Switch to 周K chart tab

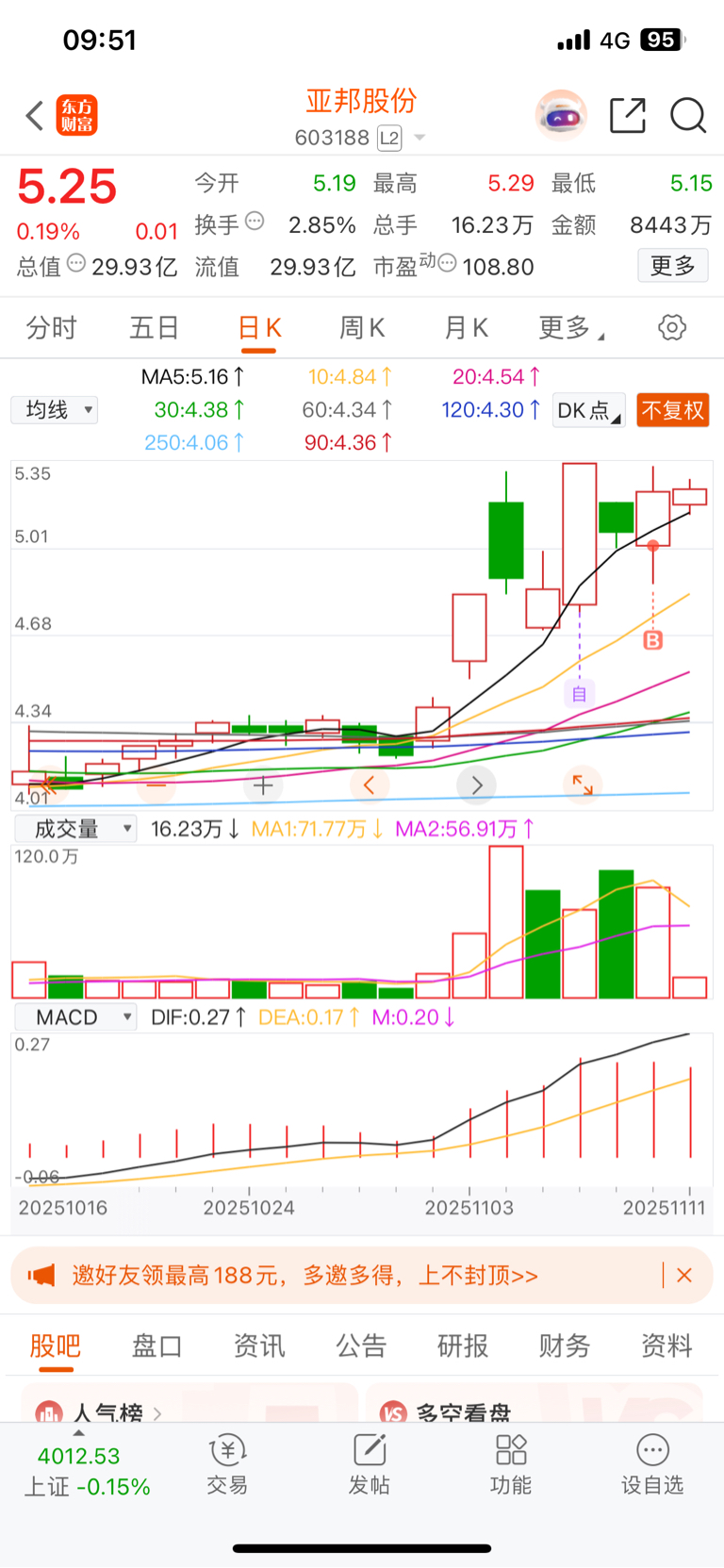[x=362, y=328]
